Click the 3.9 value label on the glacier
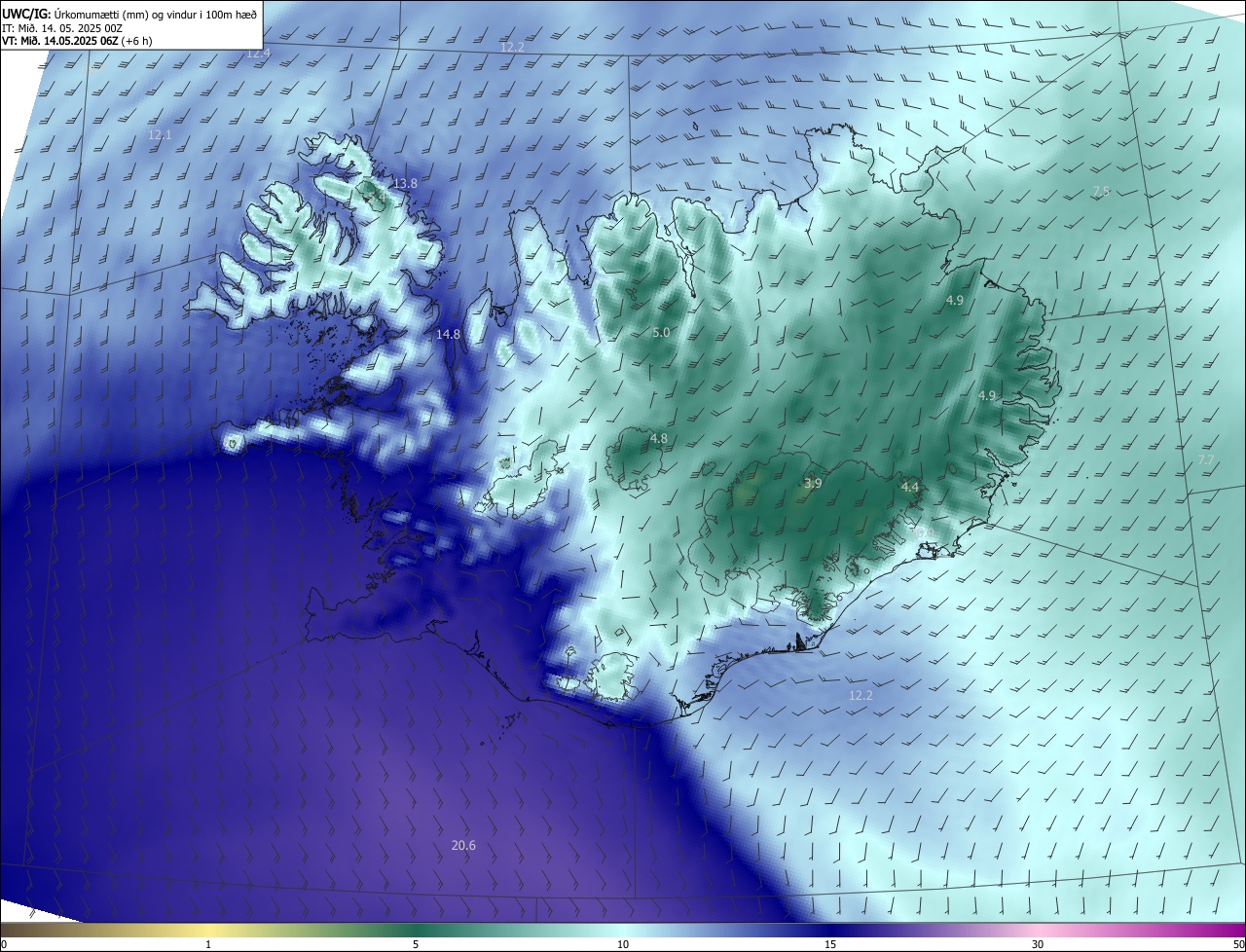The image size is (1246, 952). click(x=813, y=483)
